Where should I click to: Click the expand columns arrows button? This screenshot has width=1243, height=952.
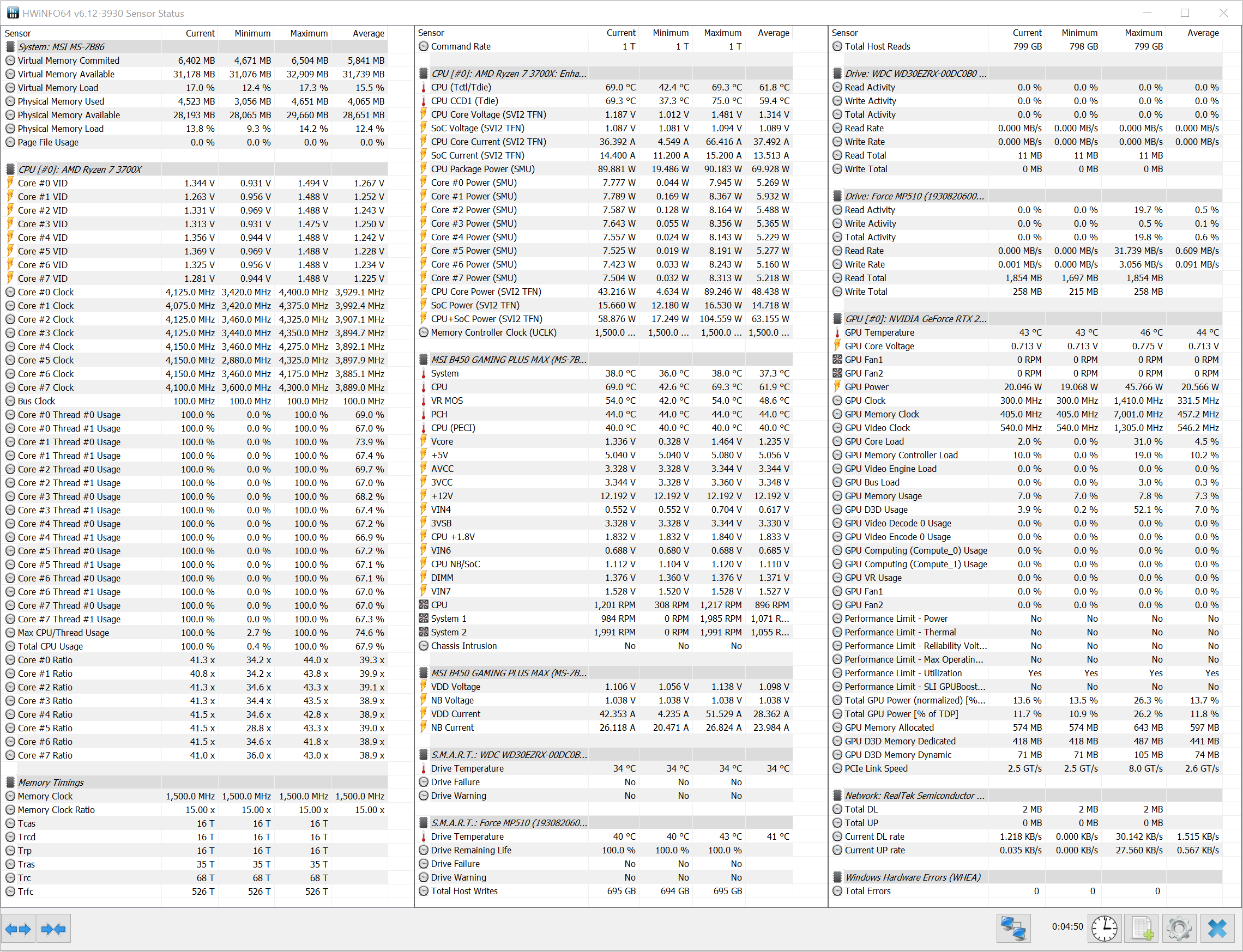click(x=18, y=929)
